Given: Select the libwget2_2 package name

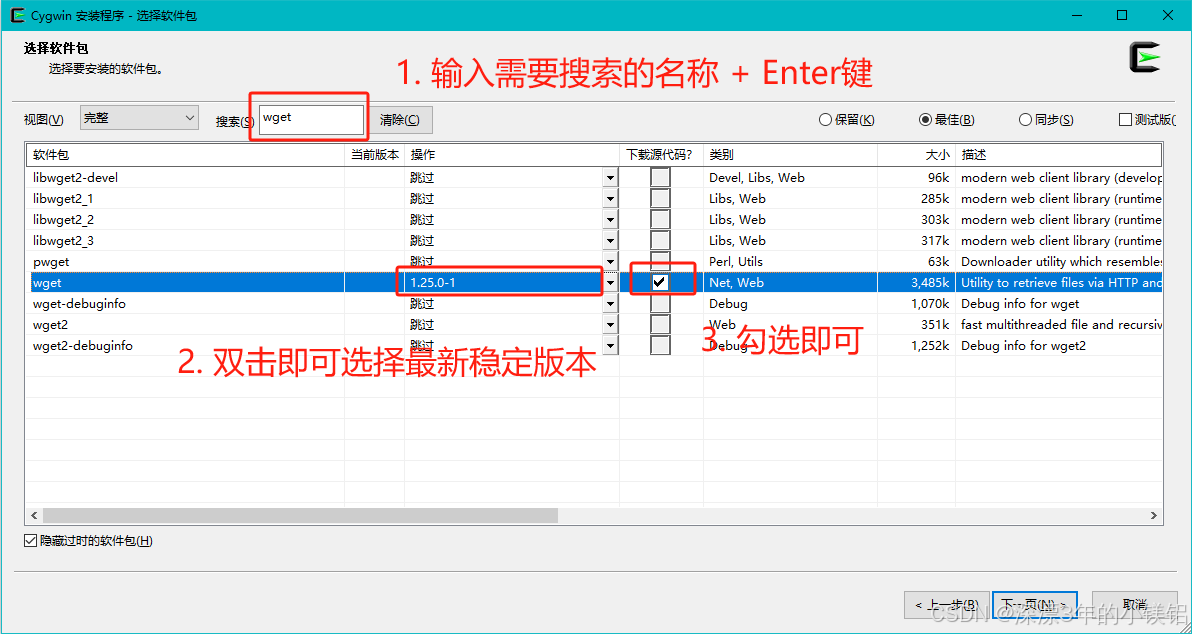Looking at the screenshot, I should [63, 220].
